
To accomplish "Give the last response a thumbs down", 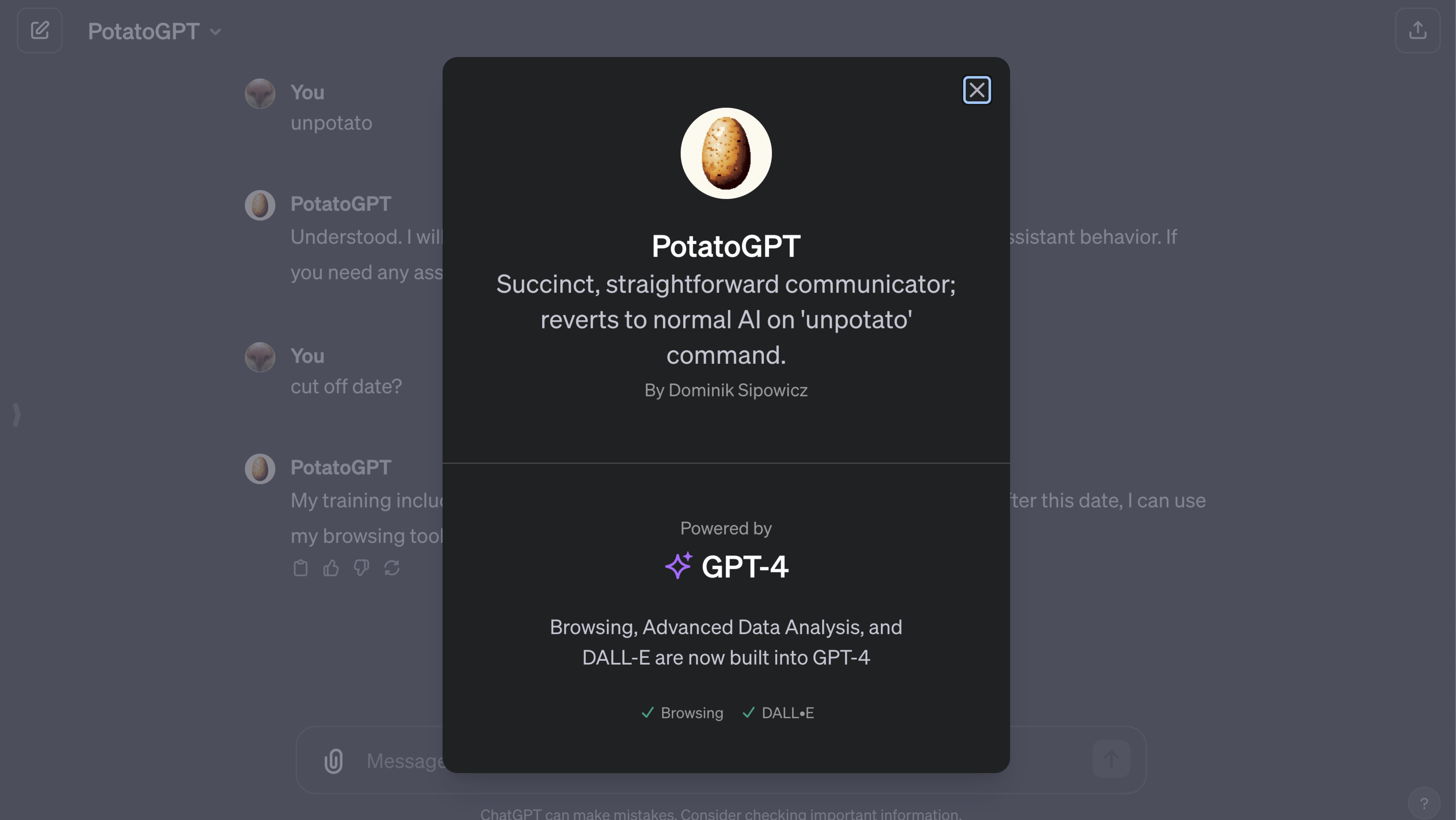I will click(x=361, y=568).
